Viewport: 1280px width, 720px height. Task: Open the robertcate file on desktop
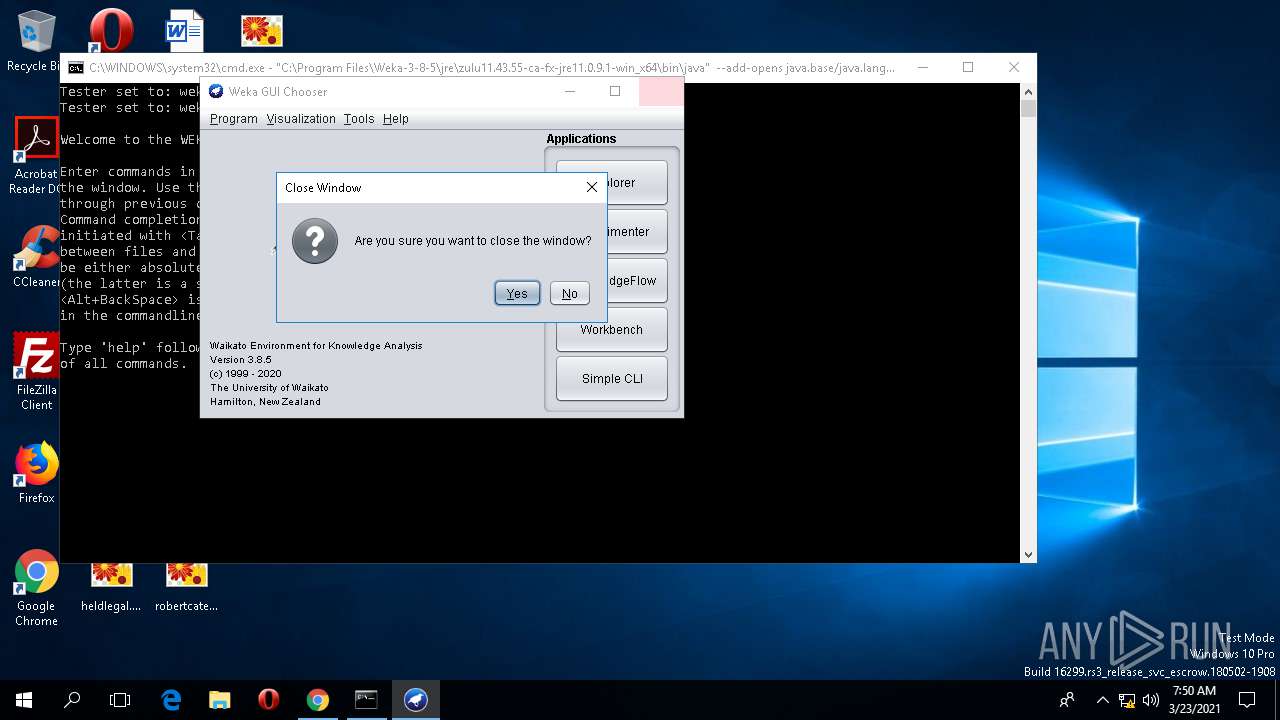[x=186, y=588]
